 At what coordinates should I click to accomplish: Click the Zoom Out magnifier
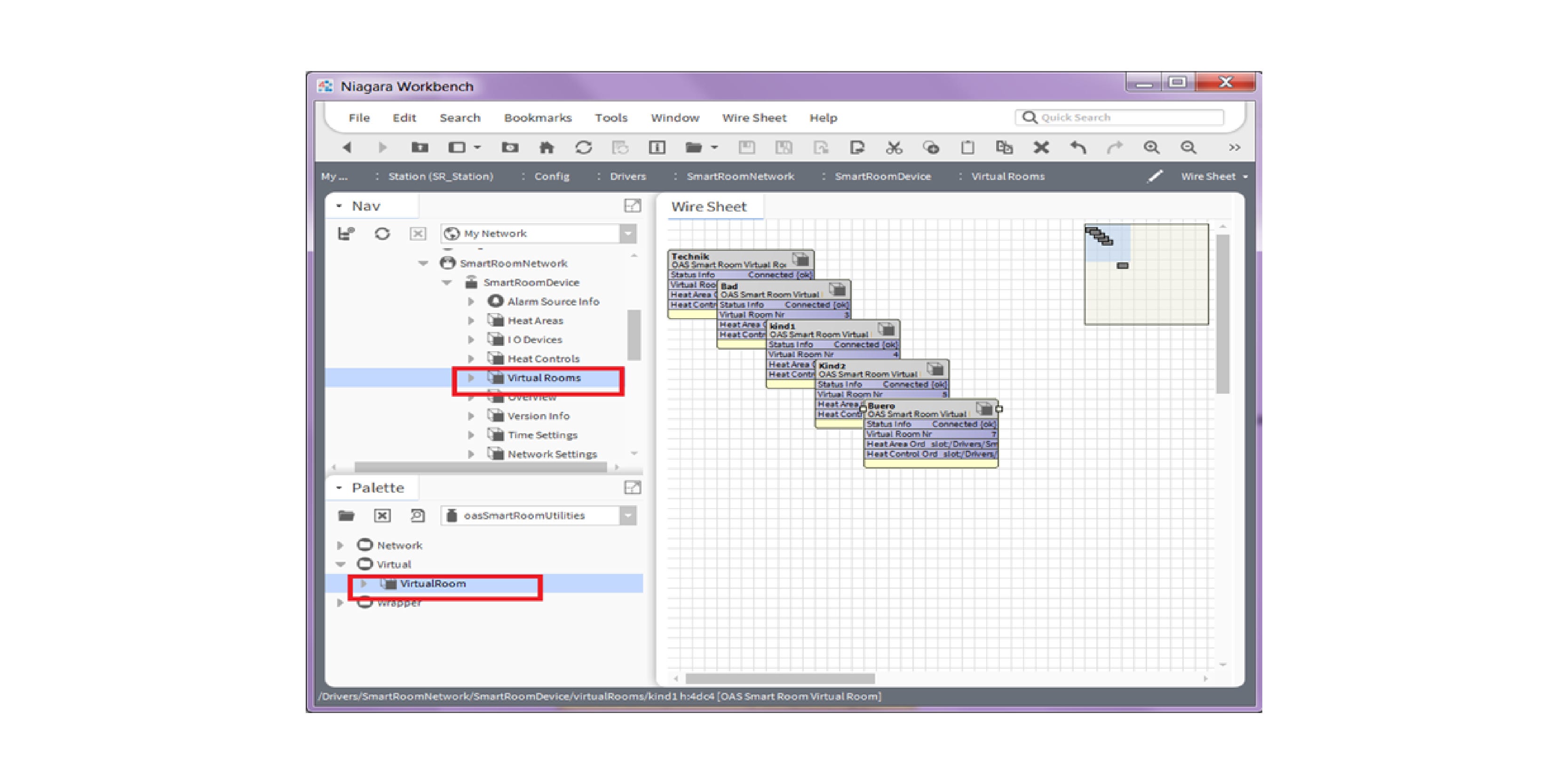tap(1188, 147)
